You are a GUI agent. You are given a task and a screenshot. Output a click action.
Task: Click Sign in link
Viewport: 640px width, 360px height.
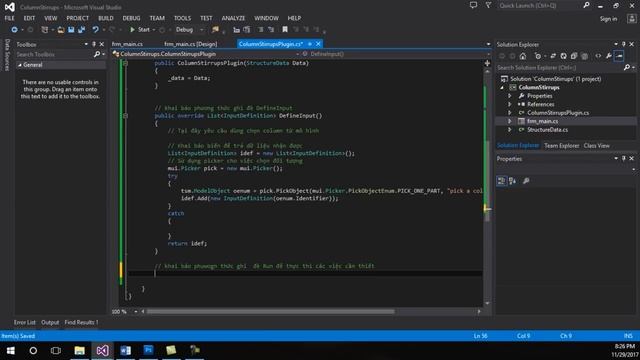pyautogui.click(x=608, y=19)
